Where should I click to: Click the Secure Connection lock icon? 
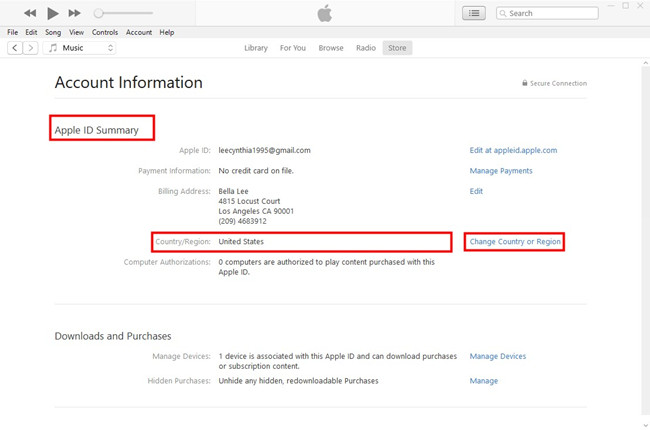click(524, 83)
